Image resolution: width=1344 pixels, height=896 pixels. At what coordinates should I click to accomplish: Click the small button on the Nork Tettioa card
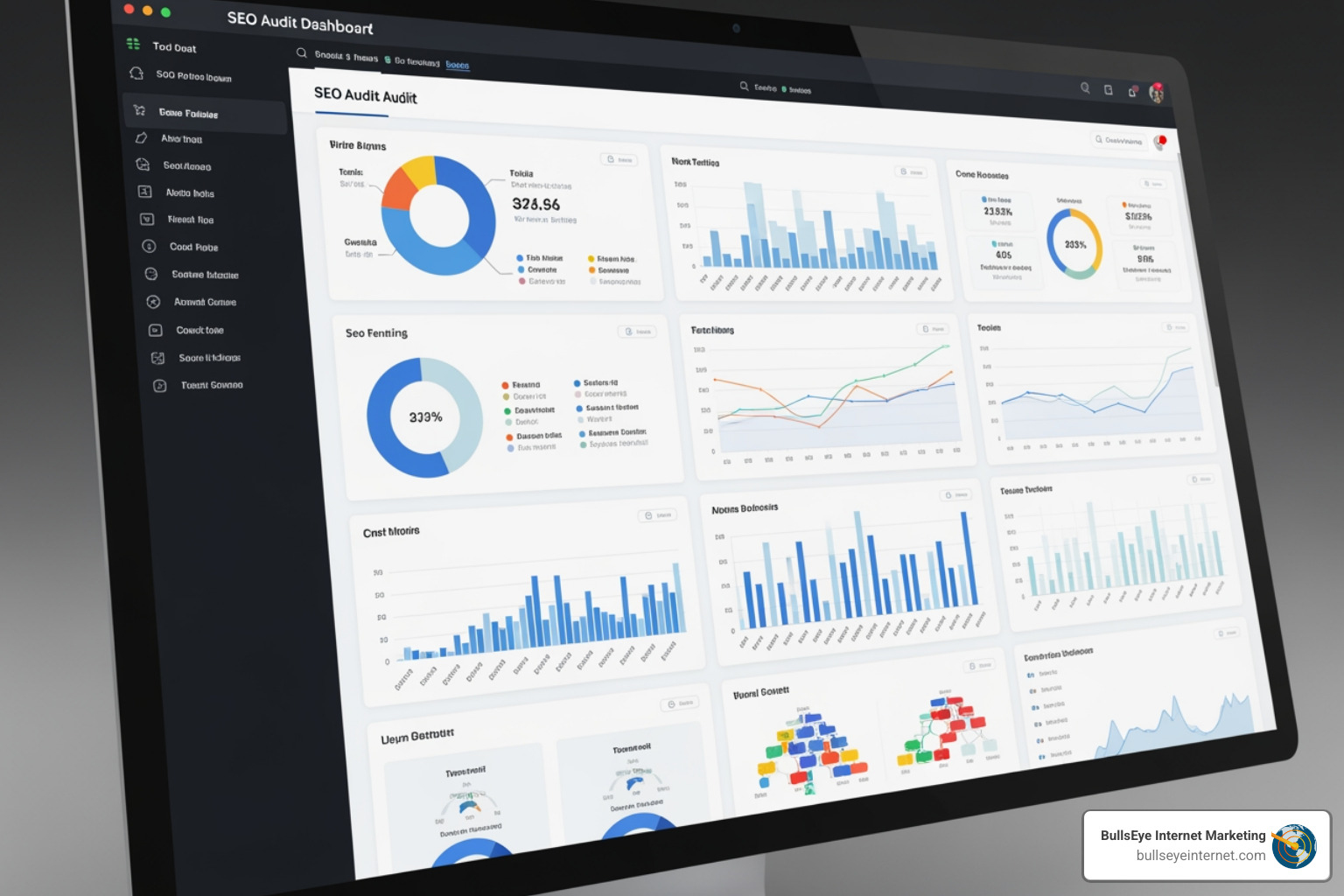point(911,172)
